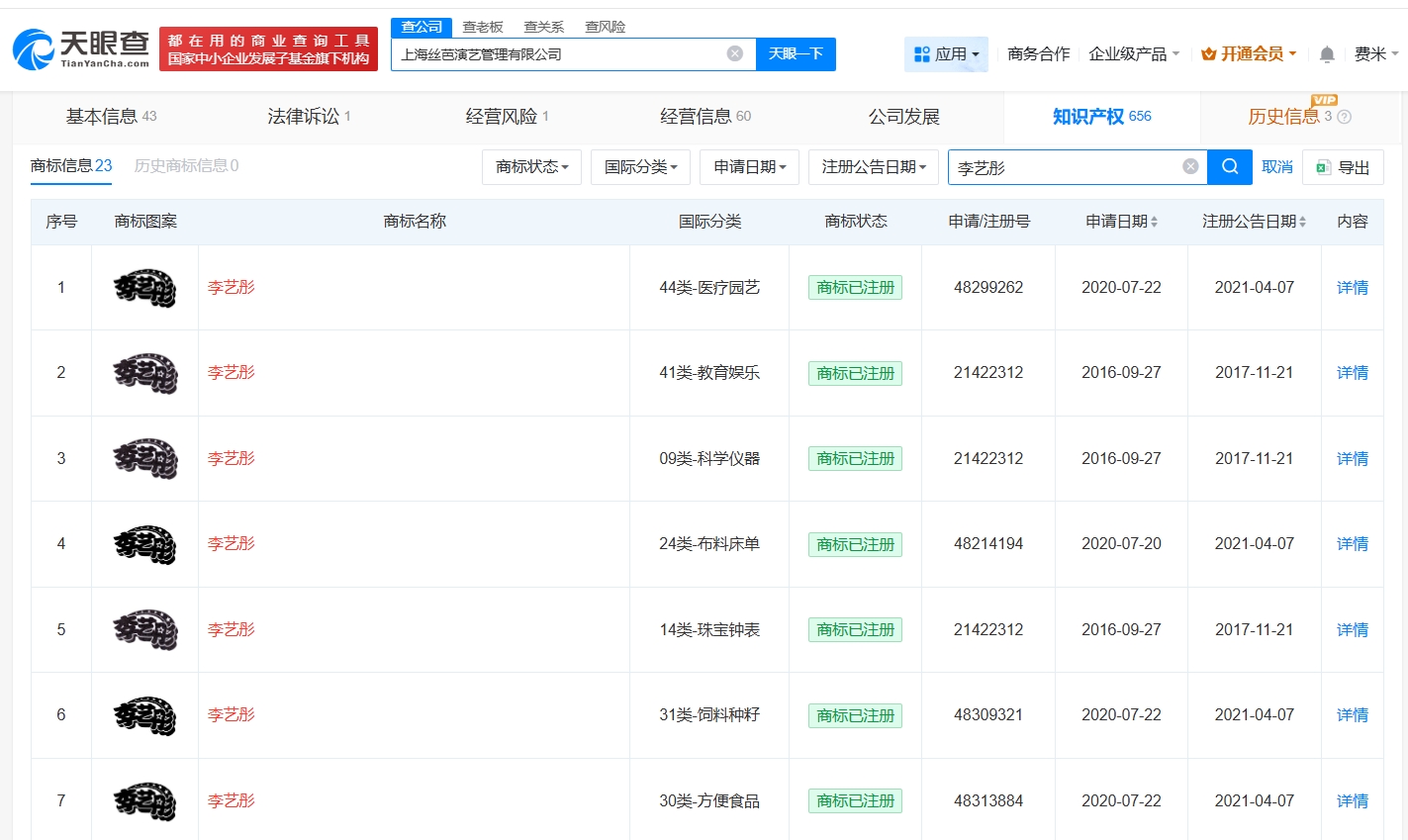This screenshot has width=1408, height=840.
Task: Open 详情 for the 44类-医疗园艺 trademark
Action: coord(1352,287)
